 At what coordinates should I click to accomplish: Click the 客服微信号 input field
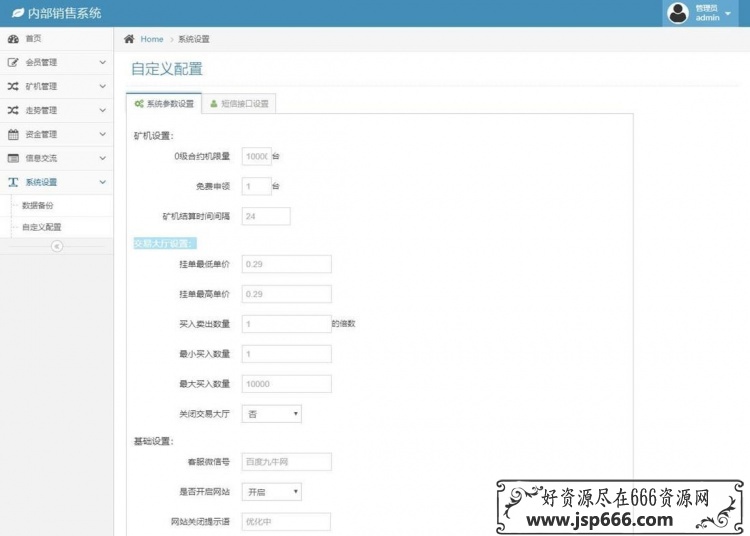click(x=286, y=462)
